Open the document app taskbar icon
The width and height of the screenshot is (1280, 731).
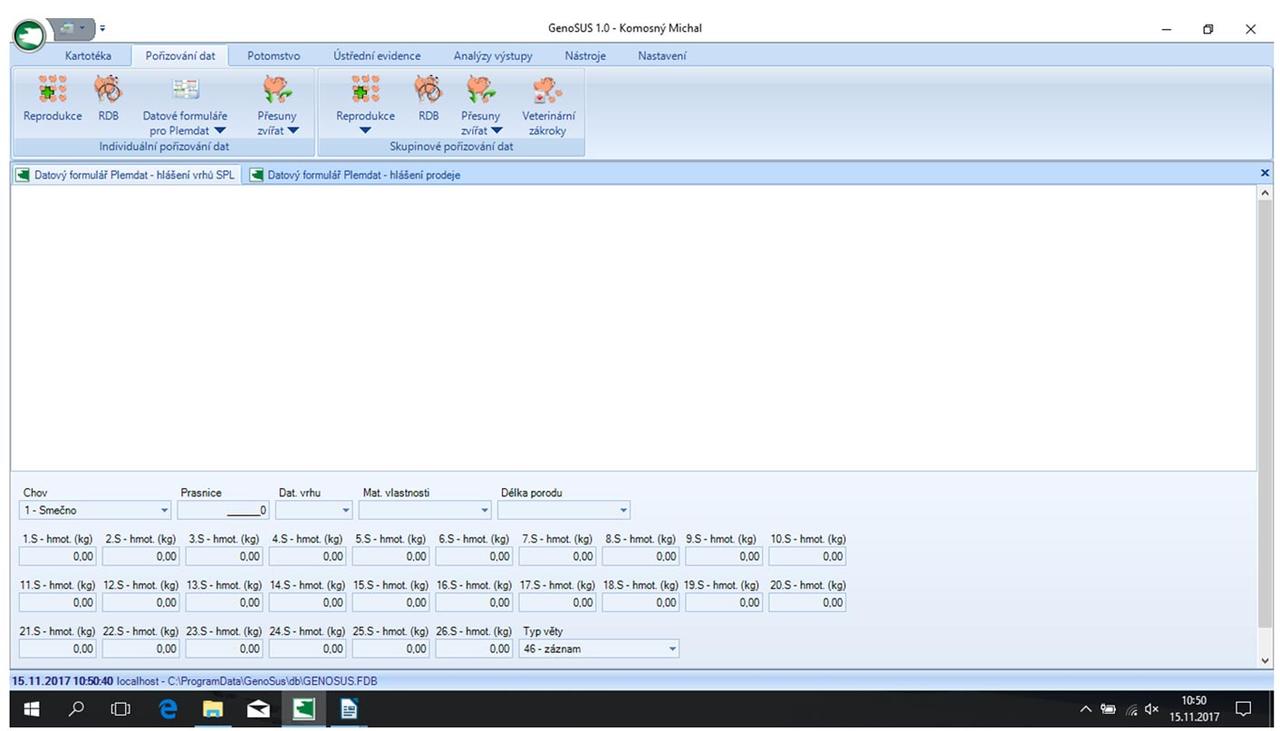click(x=349, y=709)
